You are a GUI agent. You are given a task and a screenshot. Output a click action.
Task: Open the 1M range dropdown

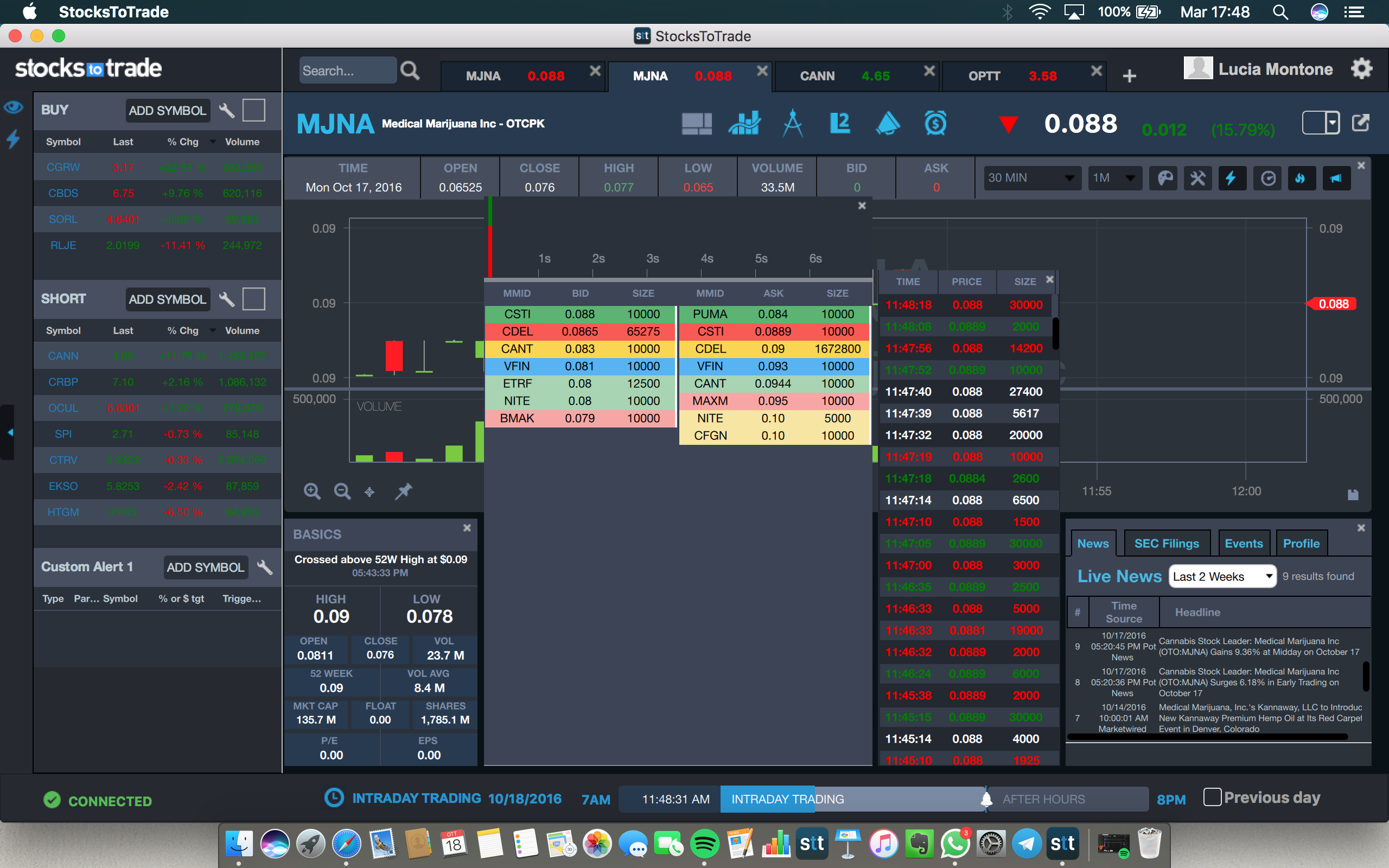pyautogui.click(x=1113, y=178)
